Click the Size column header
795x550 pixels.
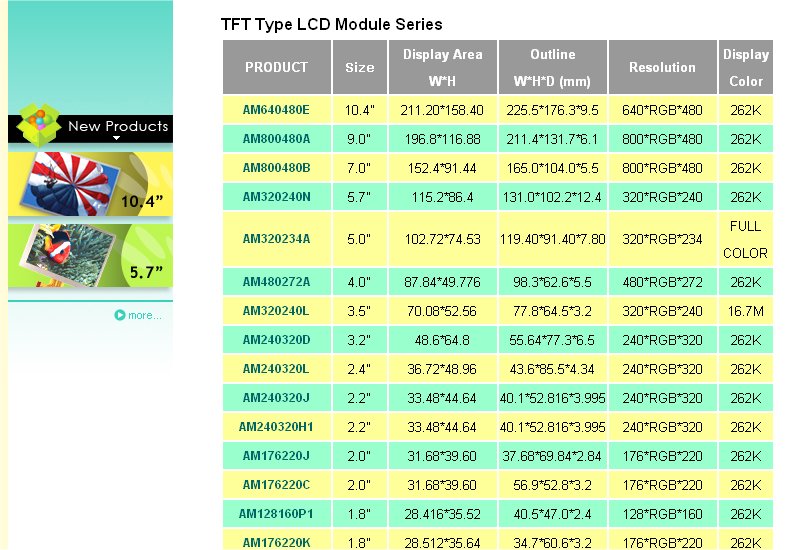tap(360, 67)
